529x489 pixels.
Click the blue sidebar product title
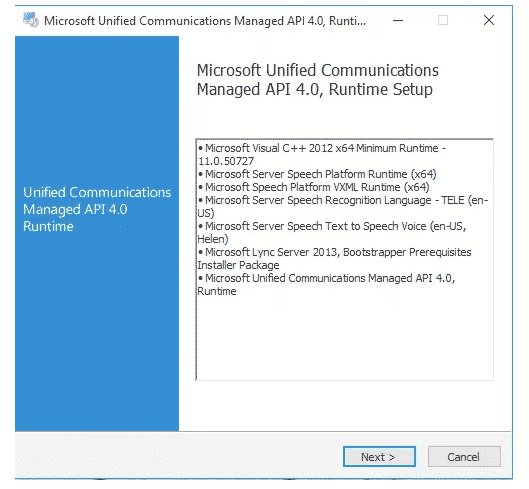coord(97,209)
